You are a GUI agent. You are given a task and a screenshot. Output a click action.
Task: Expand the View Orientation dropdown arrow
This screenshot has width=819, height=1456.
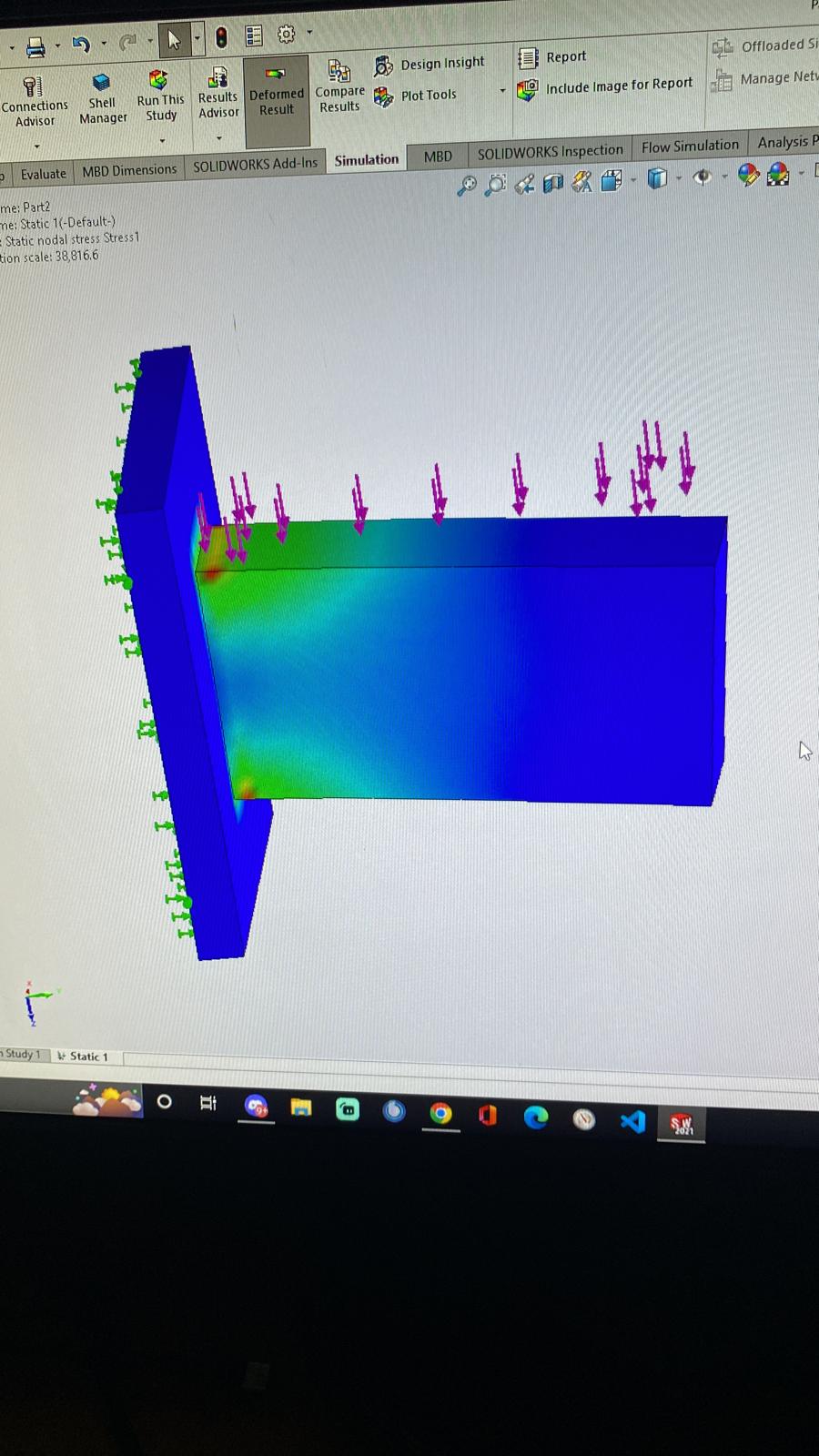pyautogui.click(x=633, y=179)
